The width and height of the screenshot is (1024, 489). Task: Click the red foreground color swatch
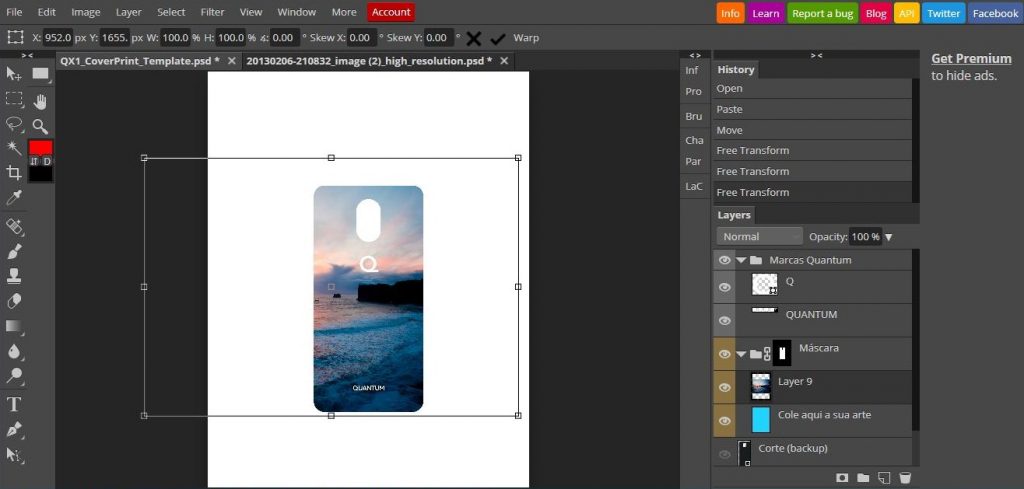(40, 148)
